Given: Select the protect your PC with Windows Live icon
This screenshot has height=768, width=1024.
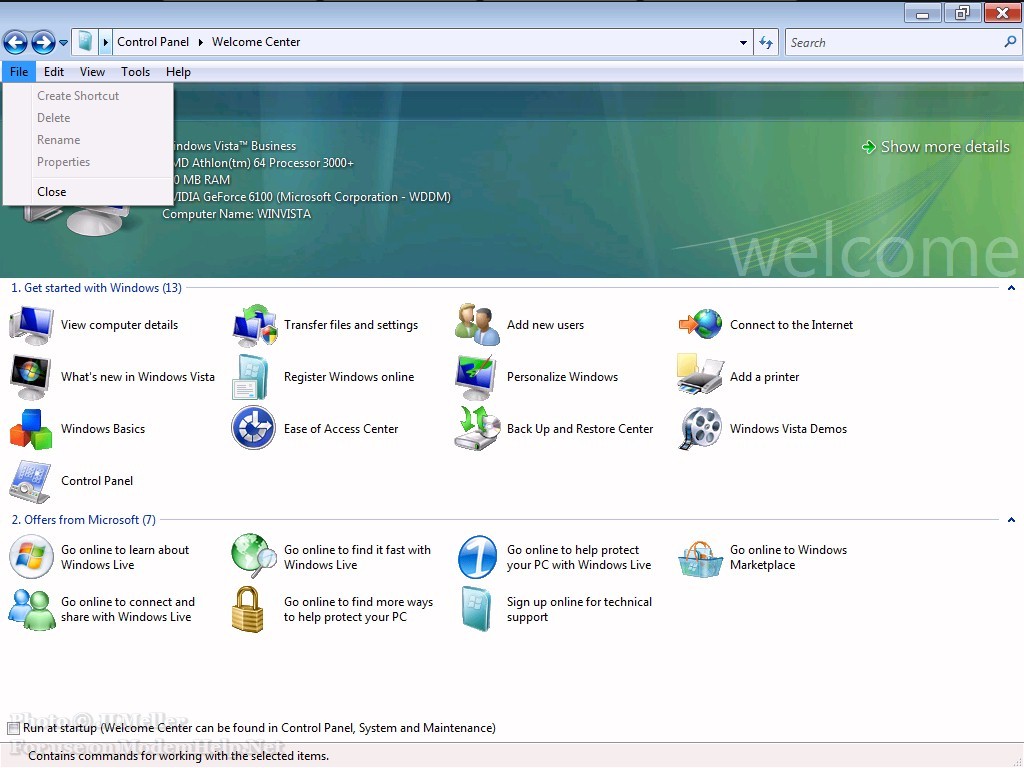Looking at the screenshot, I should point(477,557).
